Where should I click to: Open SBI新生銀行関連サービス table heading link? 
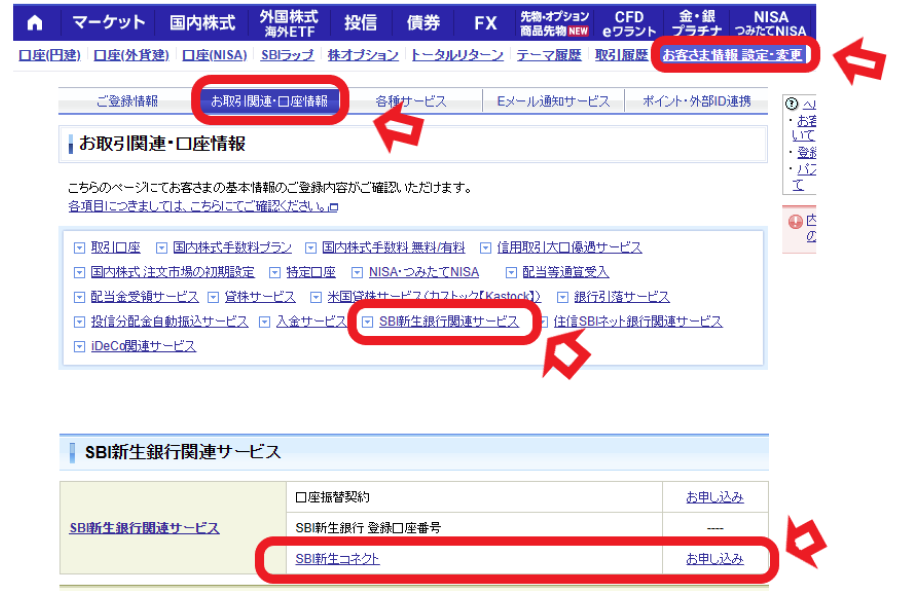coord(144,528)
